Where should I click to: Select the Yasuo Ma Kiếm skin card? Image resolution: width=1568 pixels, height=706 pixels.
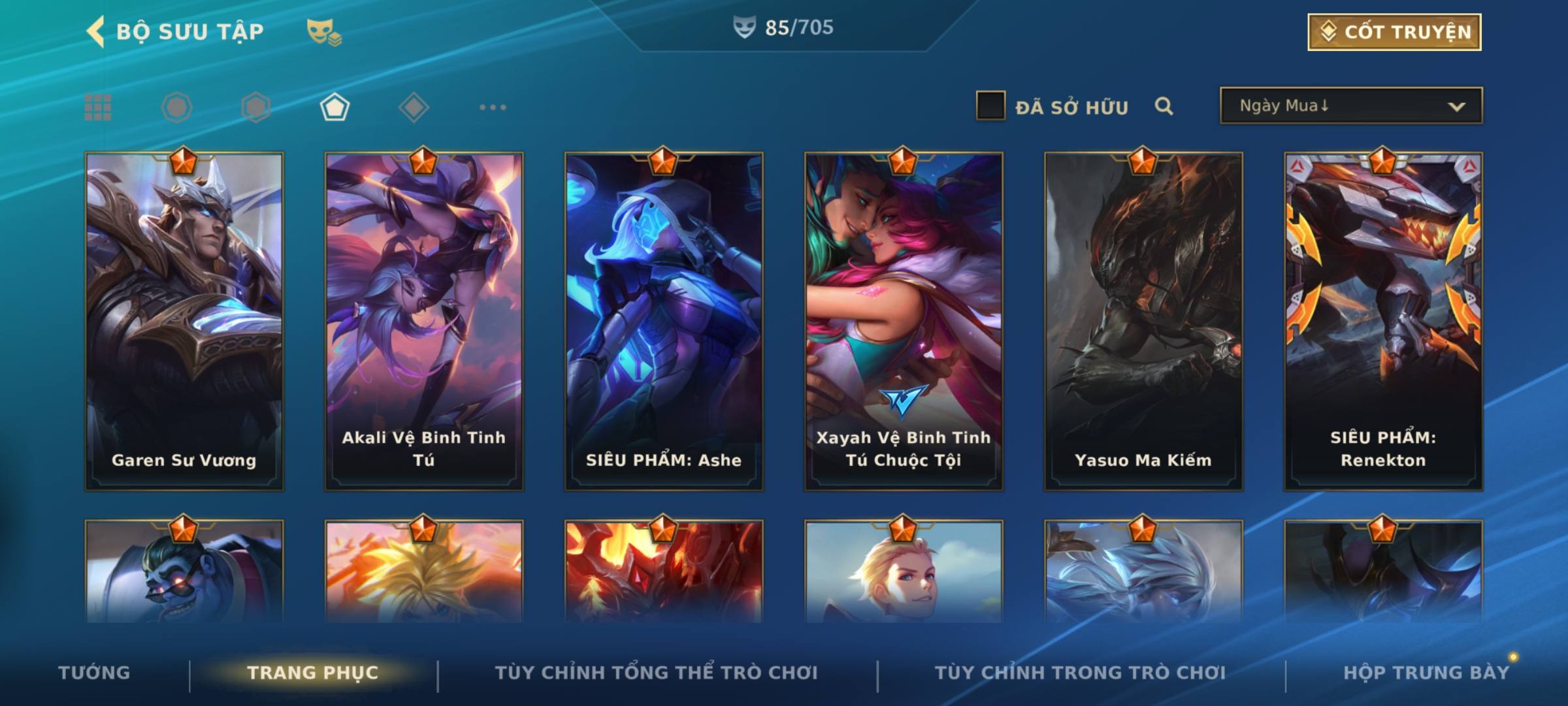[x=1143, y=321]
